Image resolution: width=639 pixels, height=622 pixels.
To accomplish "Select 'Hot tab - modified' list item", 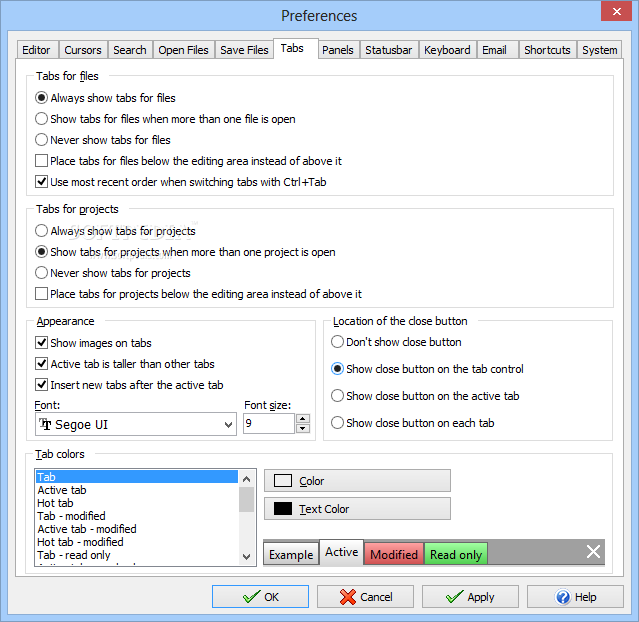I will pyautogui.click(x=137, y=542).
